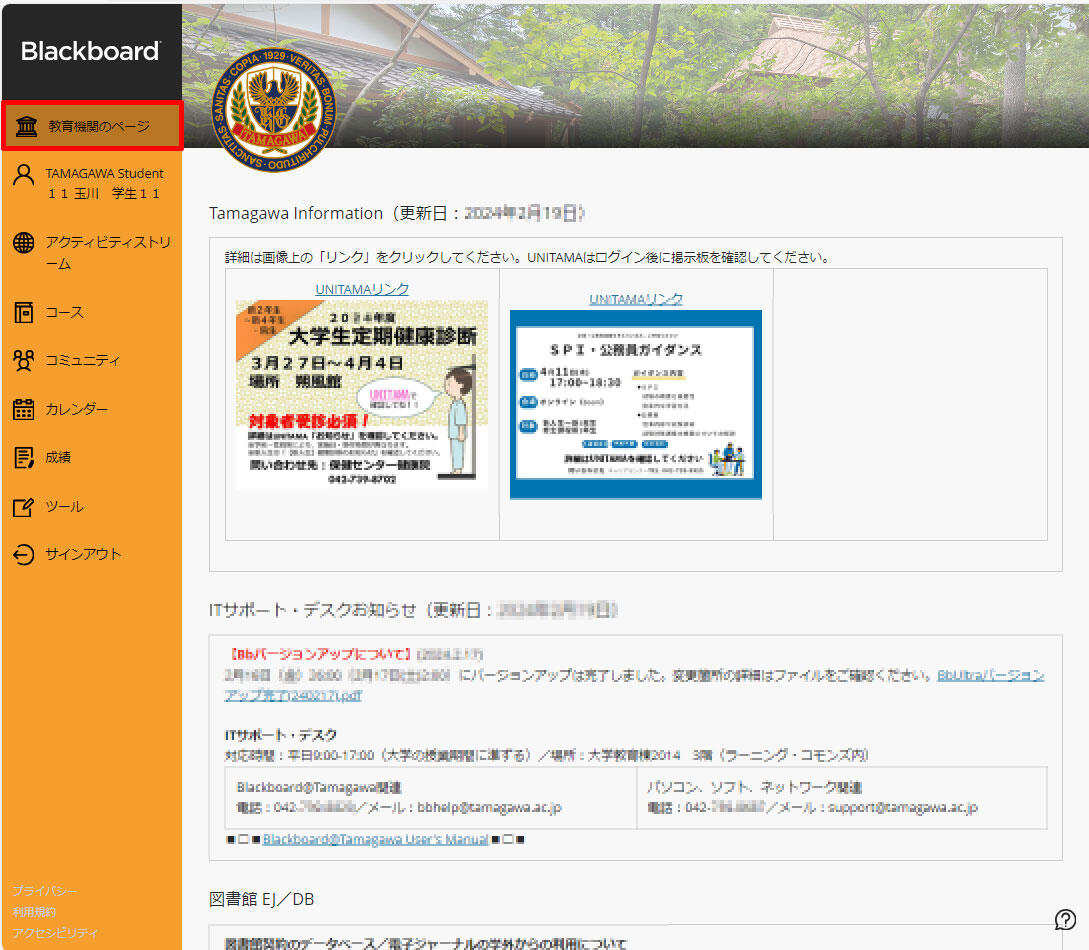Click the Tamagawa Information heading text
Viewport: 1089px width, 950px height.
coord(296,213)
